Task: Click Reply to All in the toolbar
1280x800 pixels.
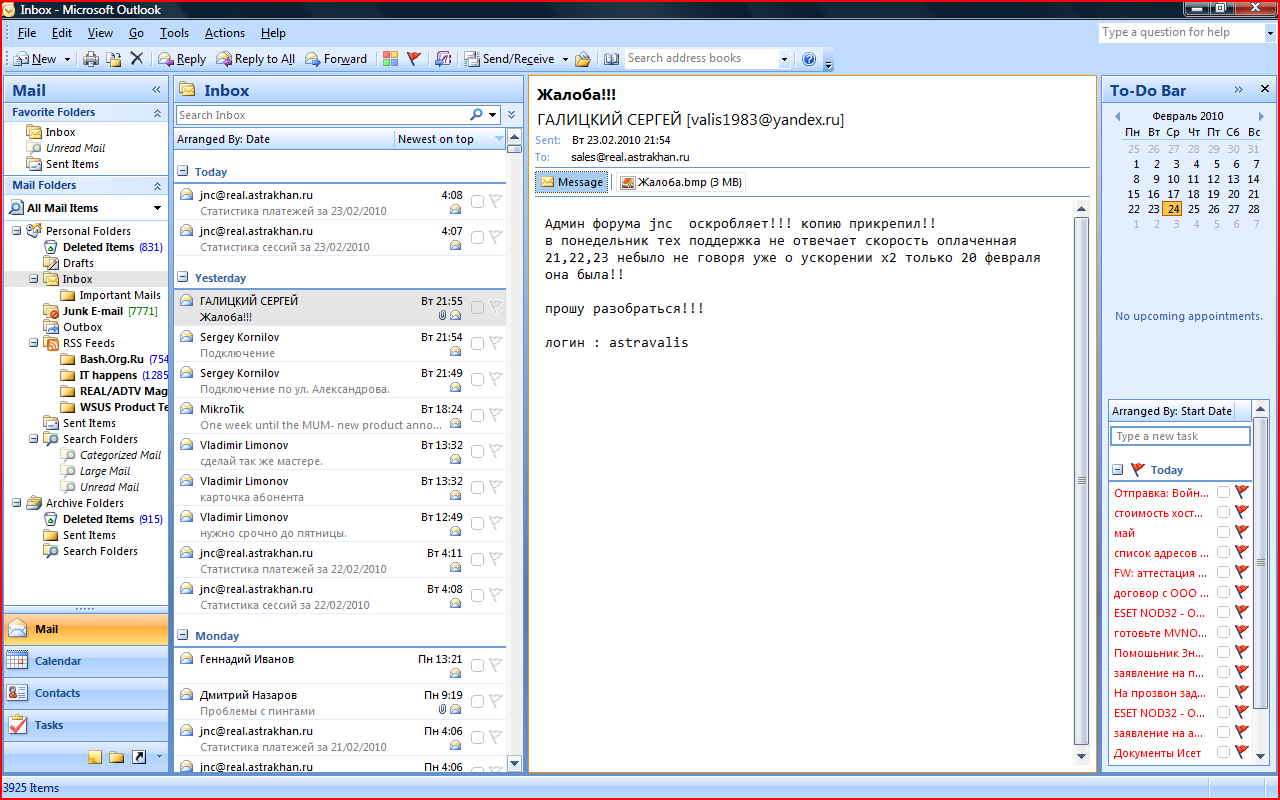Action: [x=256, y=59]
